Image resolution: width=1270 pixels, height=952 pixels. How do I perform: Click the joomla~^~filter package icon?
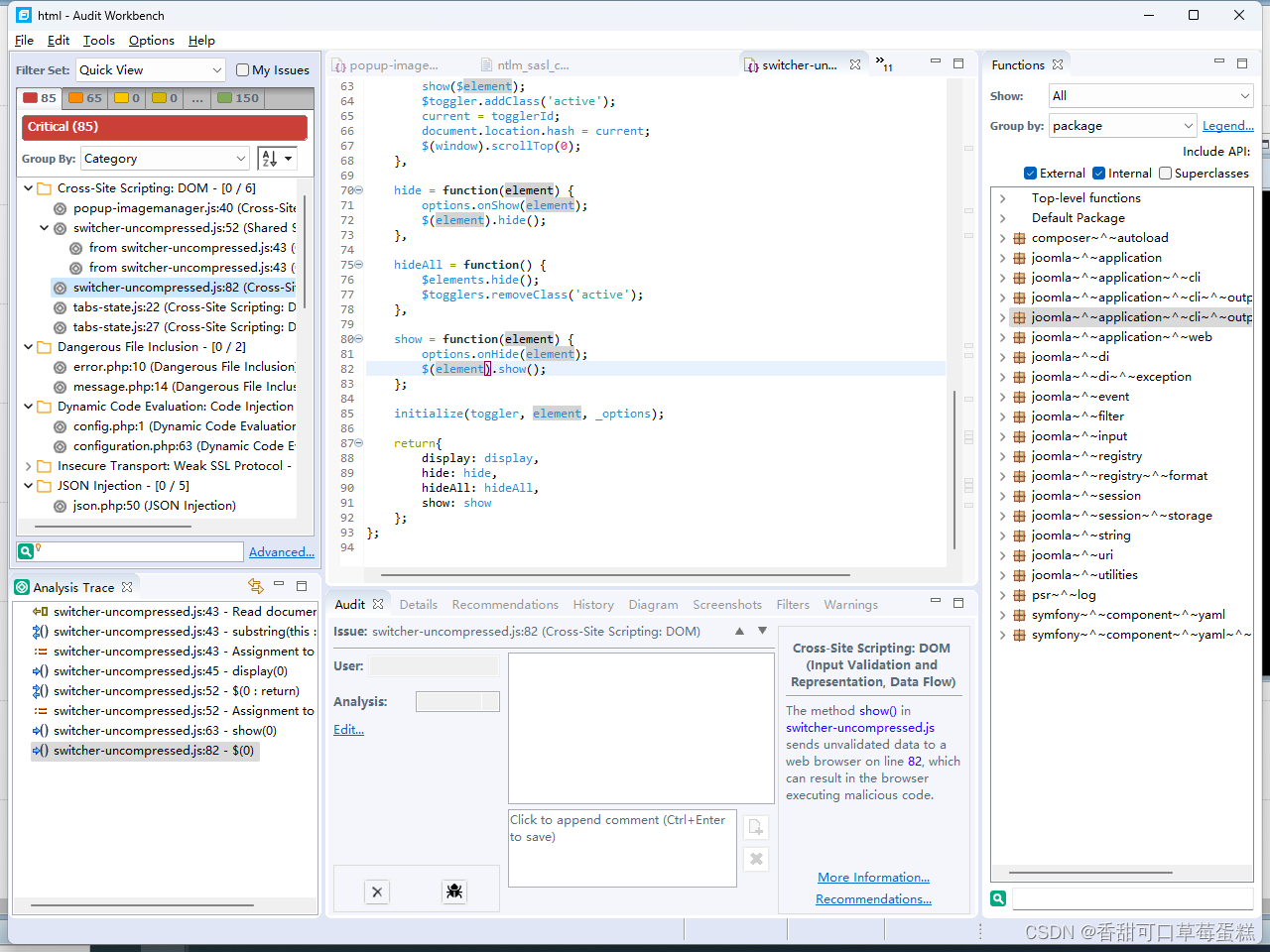1019,416
